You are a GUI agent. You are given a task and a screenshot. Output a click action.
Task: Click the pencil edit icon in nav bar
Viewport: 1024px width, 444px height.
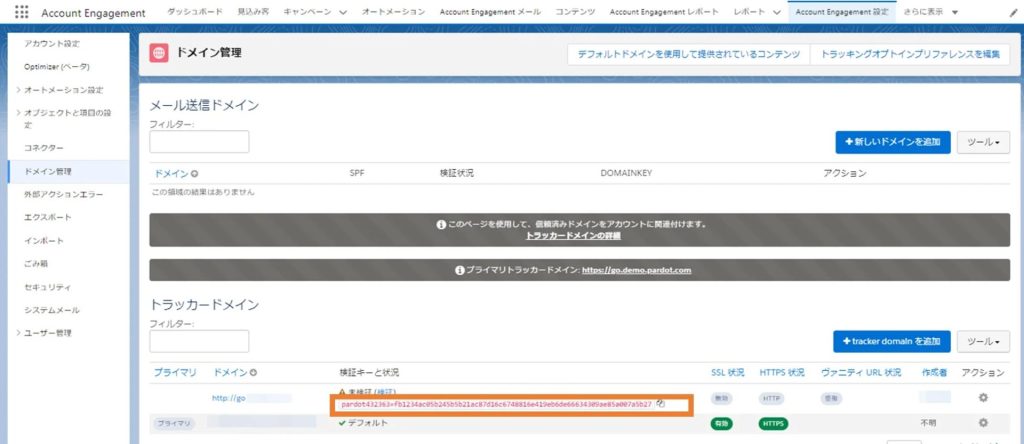[x=1014, y=13]
